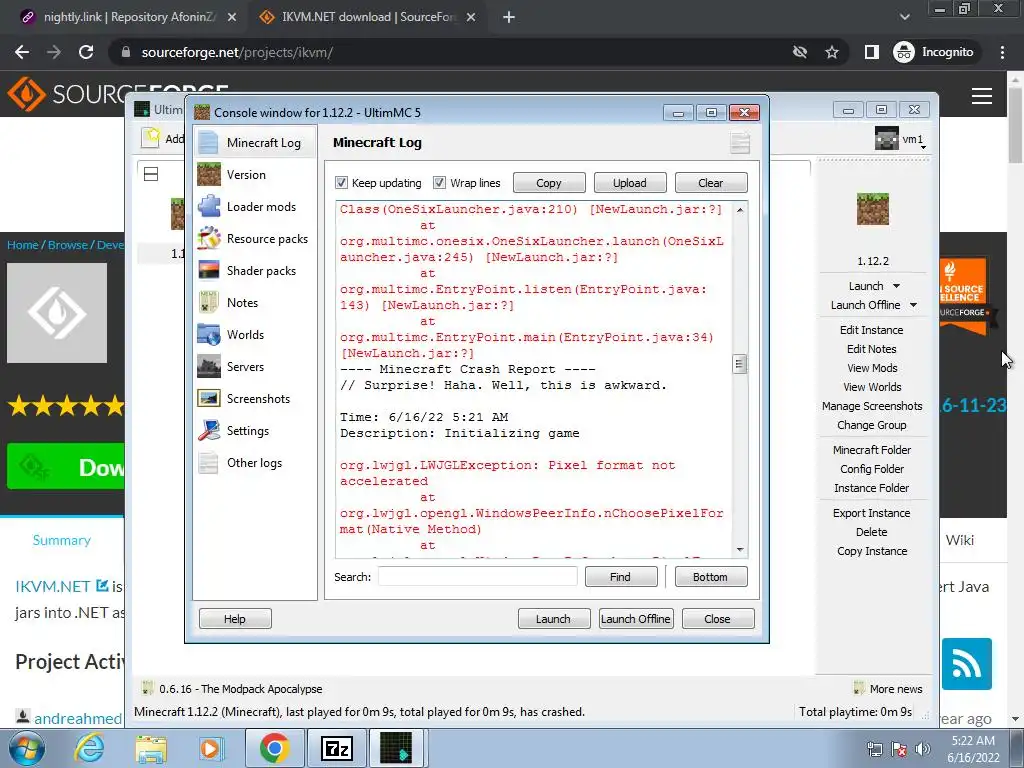
Task: Click the SourceForge RSS feed icon
Action: (x=967, y=664)
